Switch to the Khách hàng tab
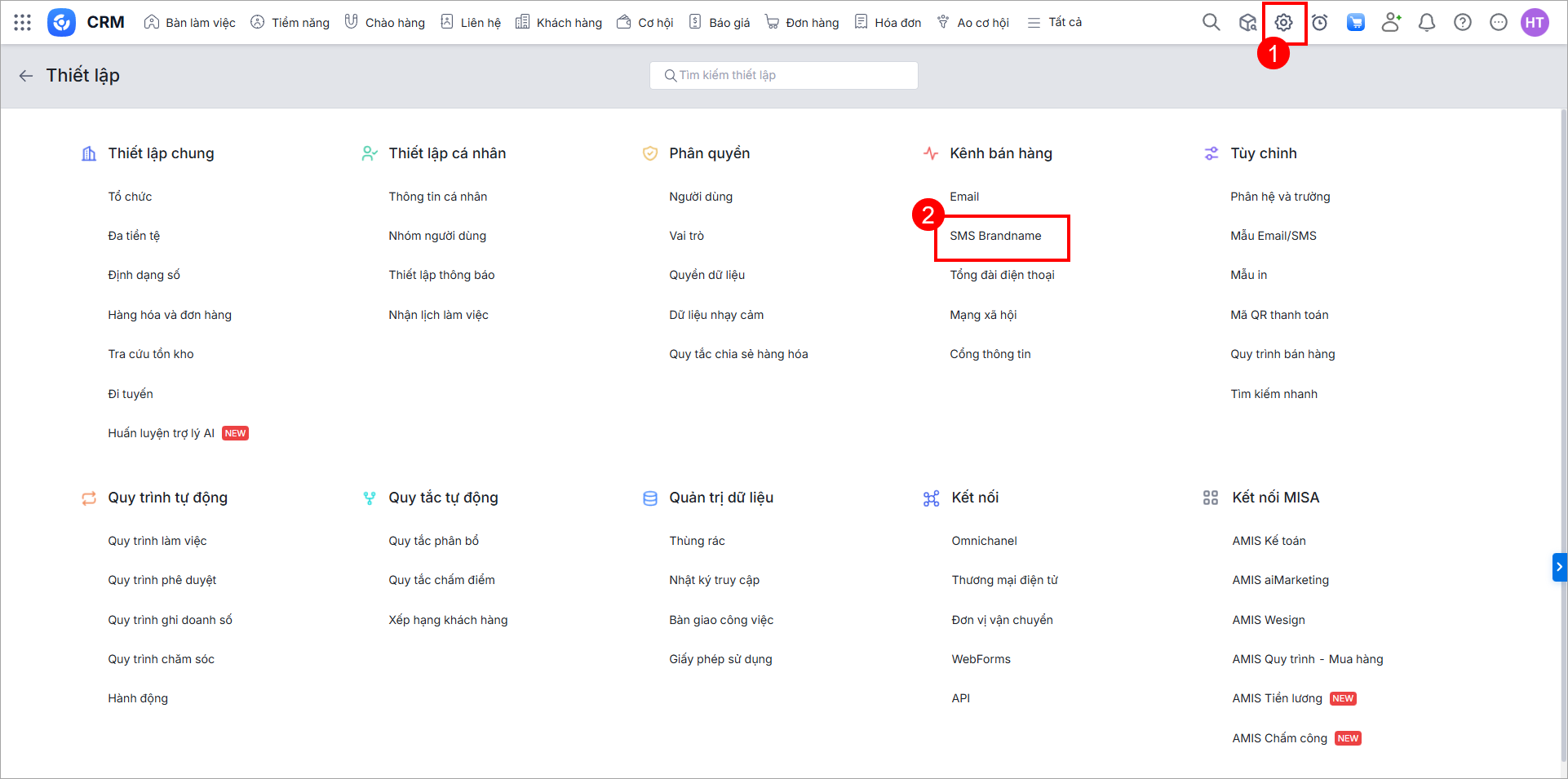Screen dimensions: 1568x779 point(559,23)
